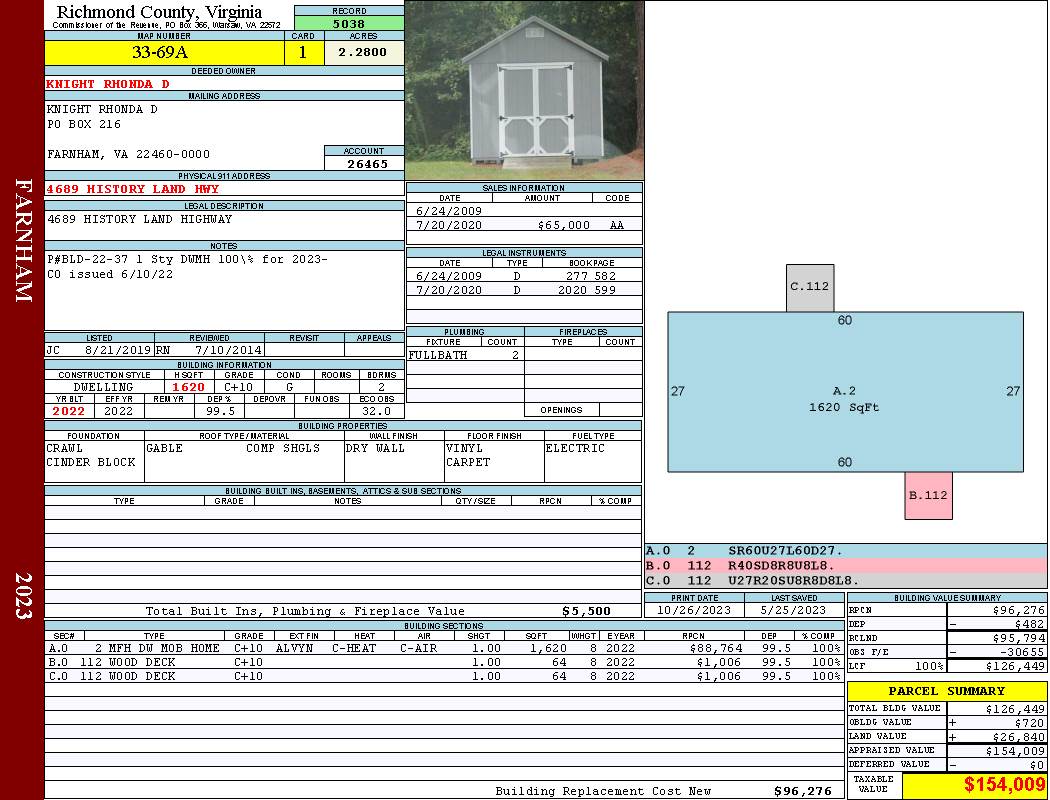
Task: Click foundation value CINDER BLOCK
Action: [91, 462]
